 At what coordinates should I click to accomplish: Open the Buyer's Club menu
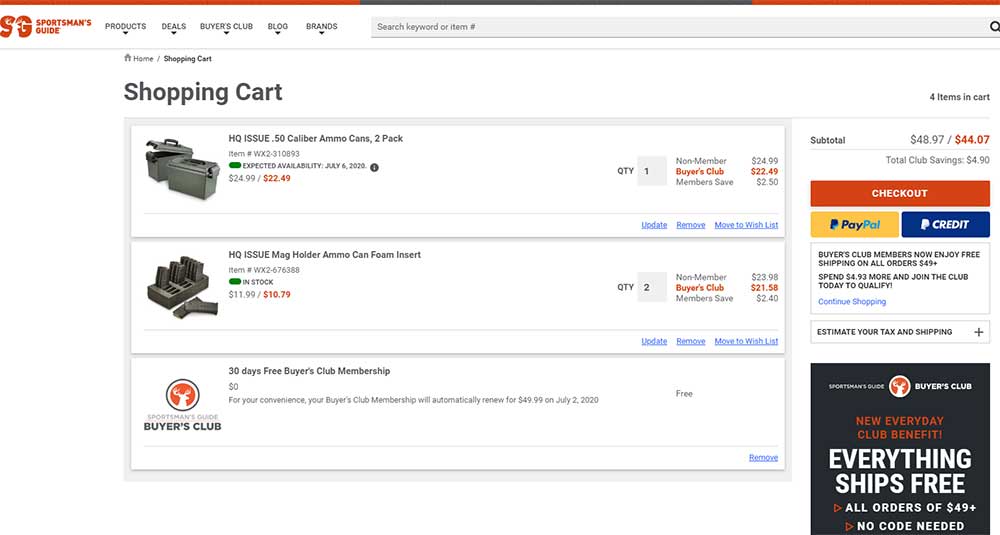tap(226, 27)
